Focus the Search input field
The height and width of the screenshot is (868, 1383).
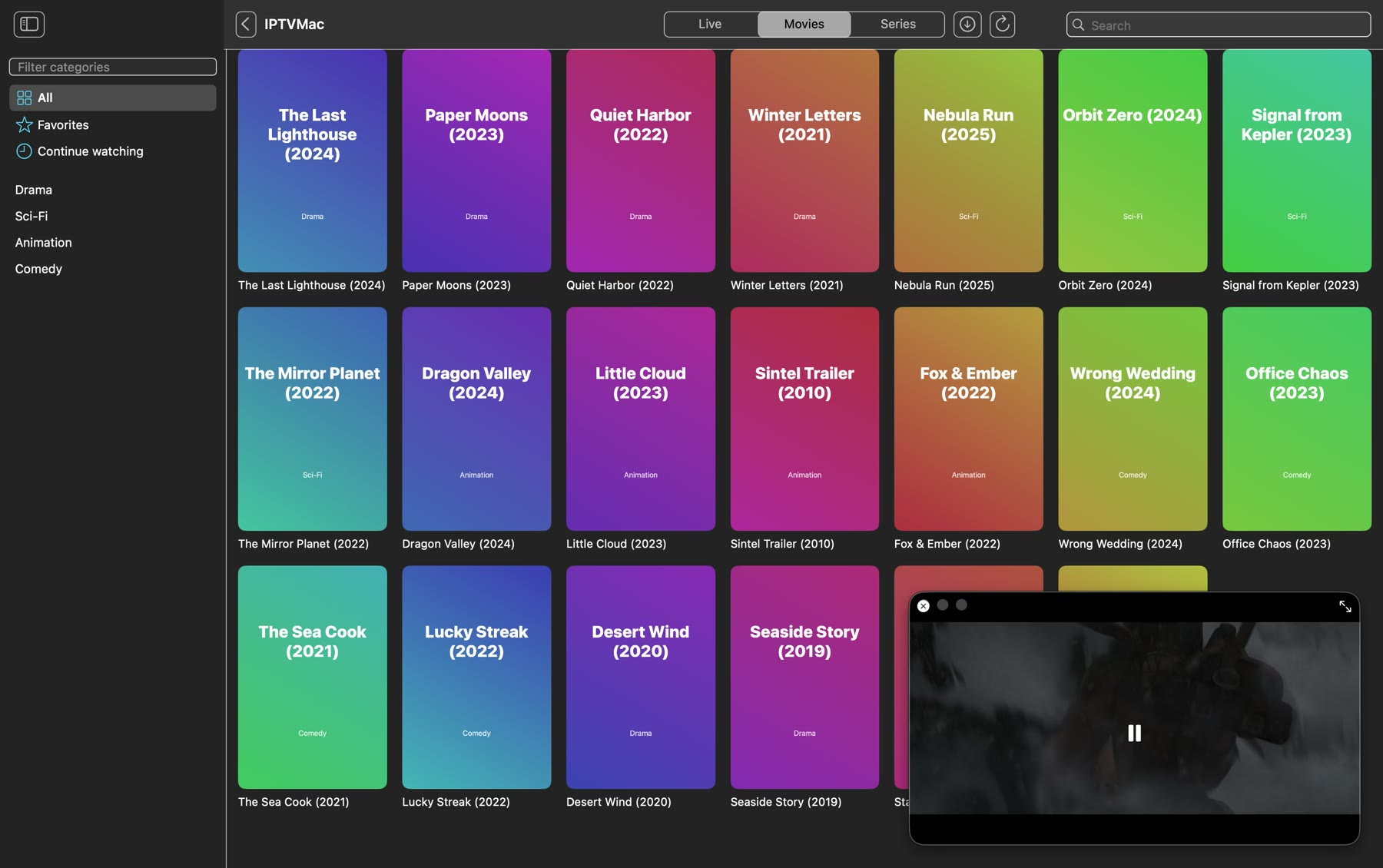click(x=1219, y=25)
